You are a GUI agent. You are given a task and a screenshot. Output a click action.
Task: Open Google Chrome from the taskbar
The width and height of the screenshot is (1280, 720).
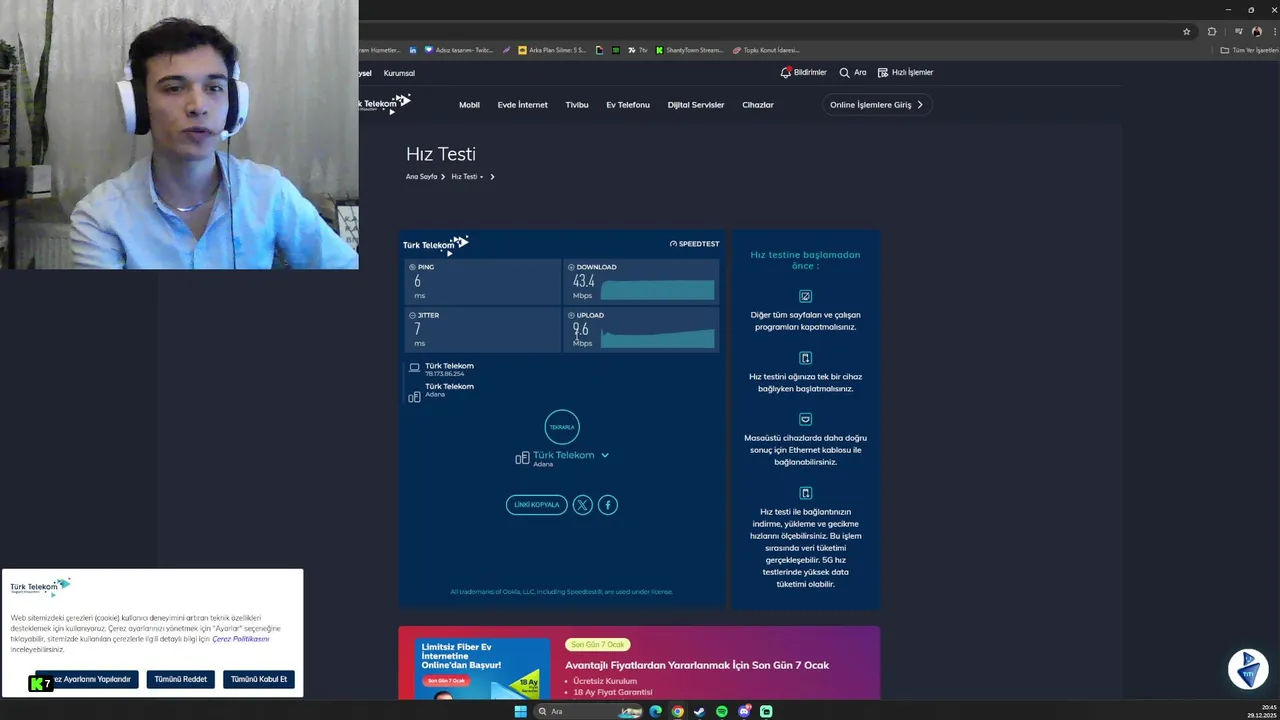pos(677,712)
